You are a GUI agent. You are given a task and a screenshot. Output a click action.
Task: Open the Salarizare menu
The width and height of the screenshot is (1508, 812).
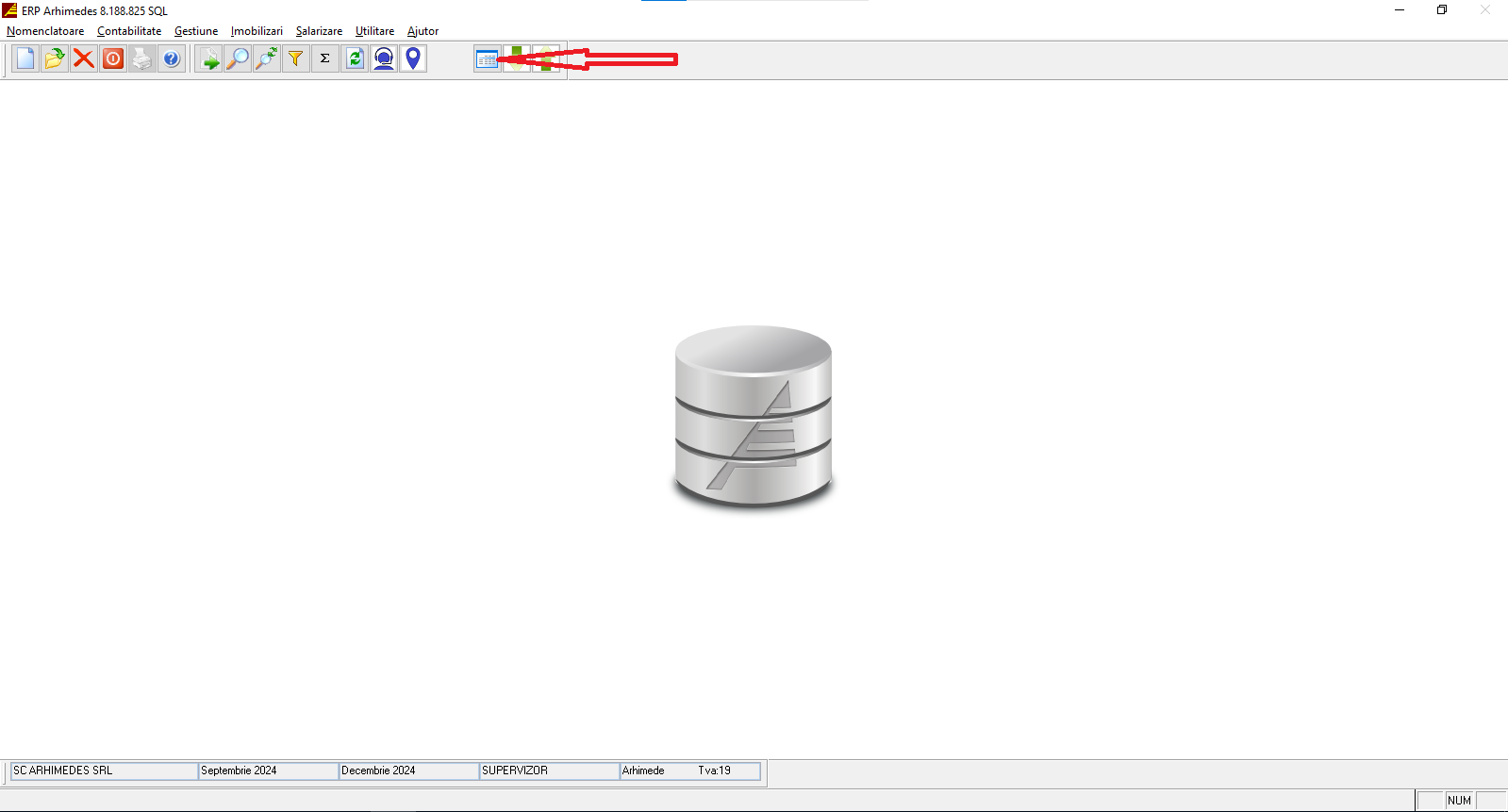pos(319,31)
